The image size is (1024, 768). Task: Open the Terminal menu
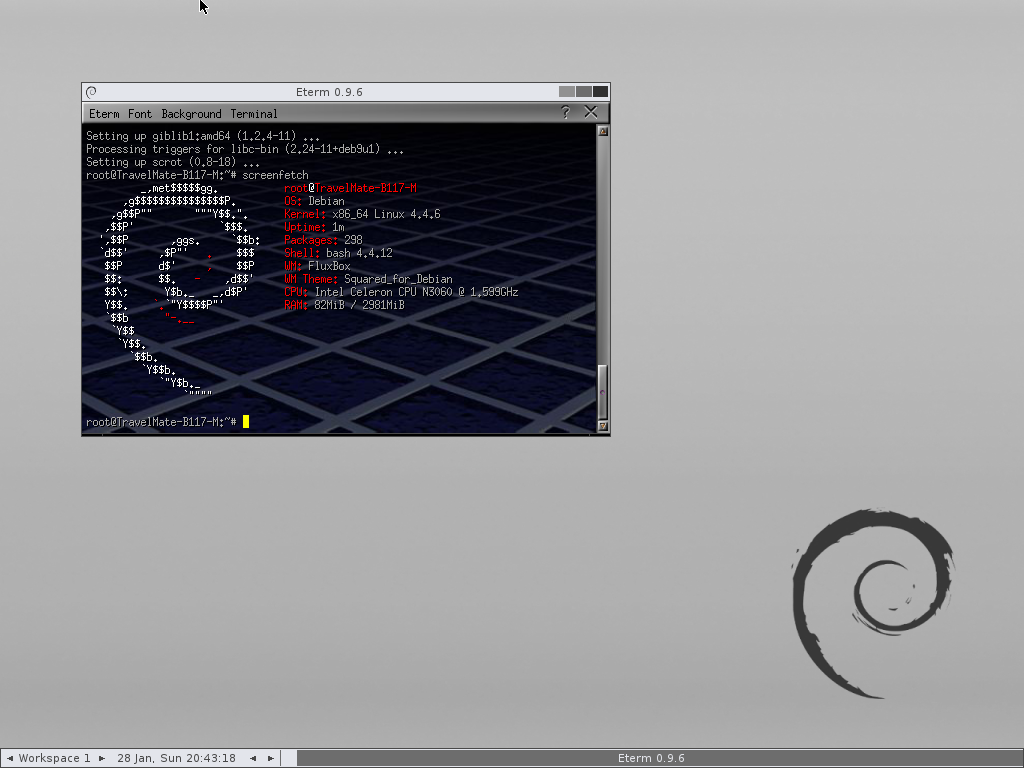click(254, 114)
